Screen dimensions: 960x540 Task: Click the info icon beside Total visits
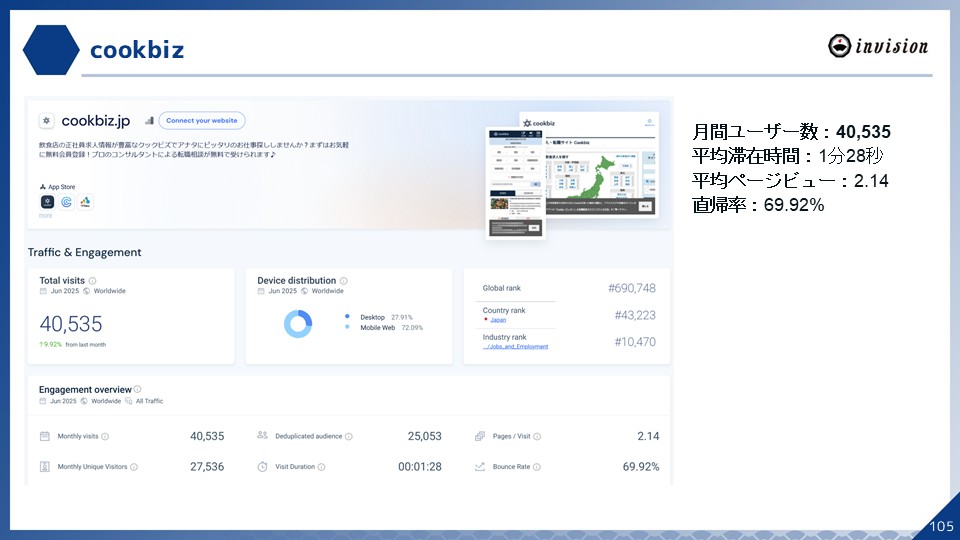coord(92,280)
